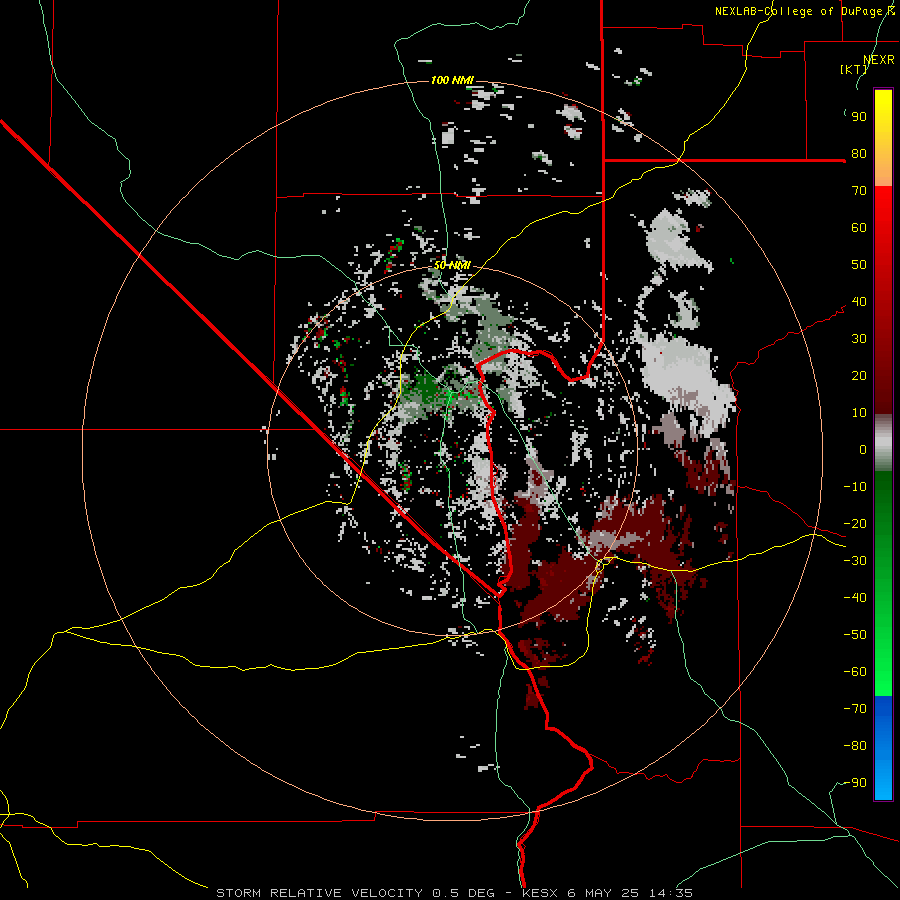Select the 80 value on the velocity scale

point(859,154)
